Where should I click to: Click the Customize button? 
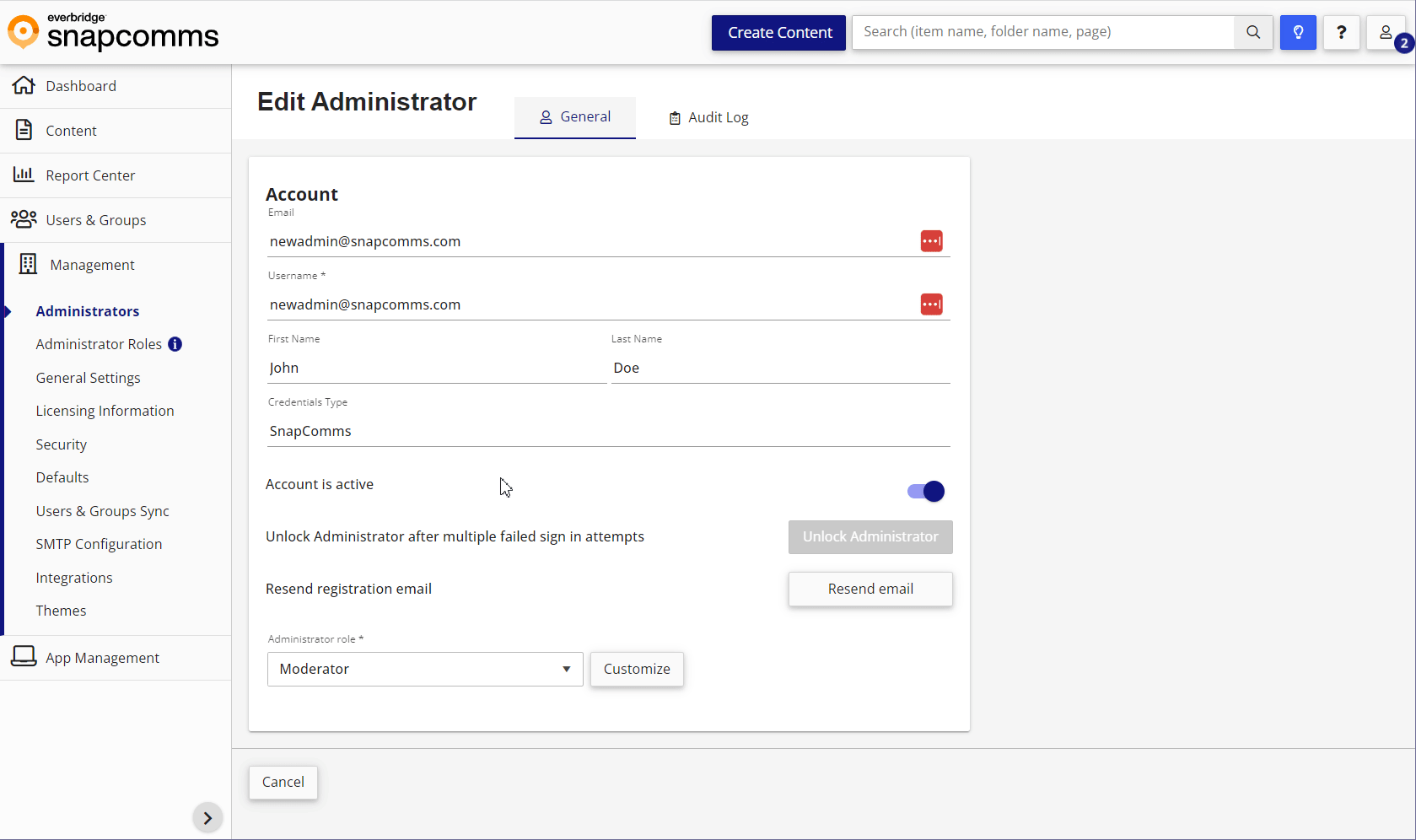[x=637, y=669]
